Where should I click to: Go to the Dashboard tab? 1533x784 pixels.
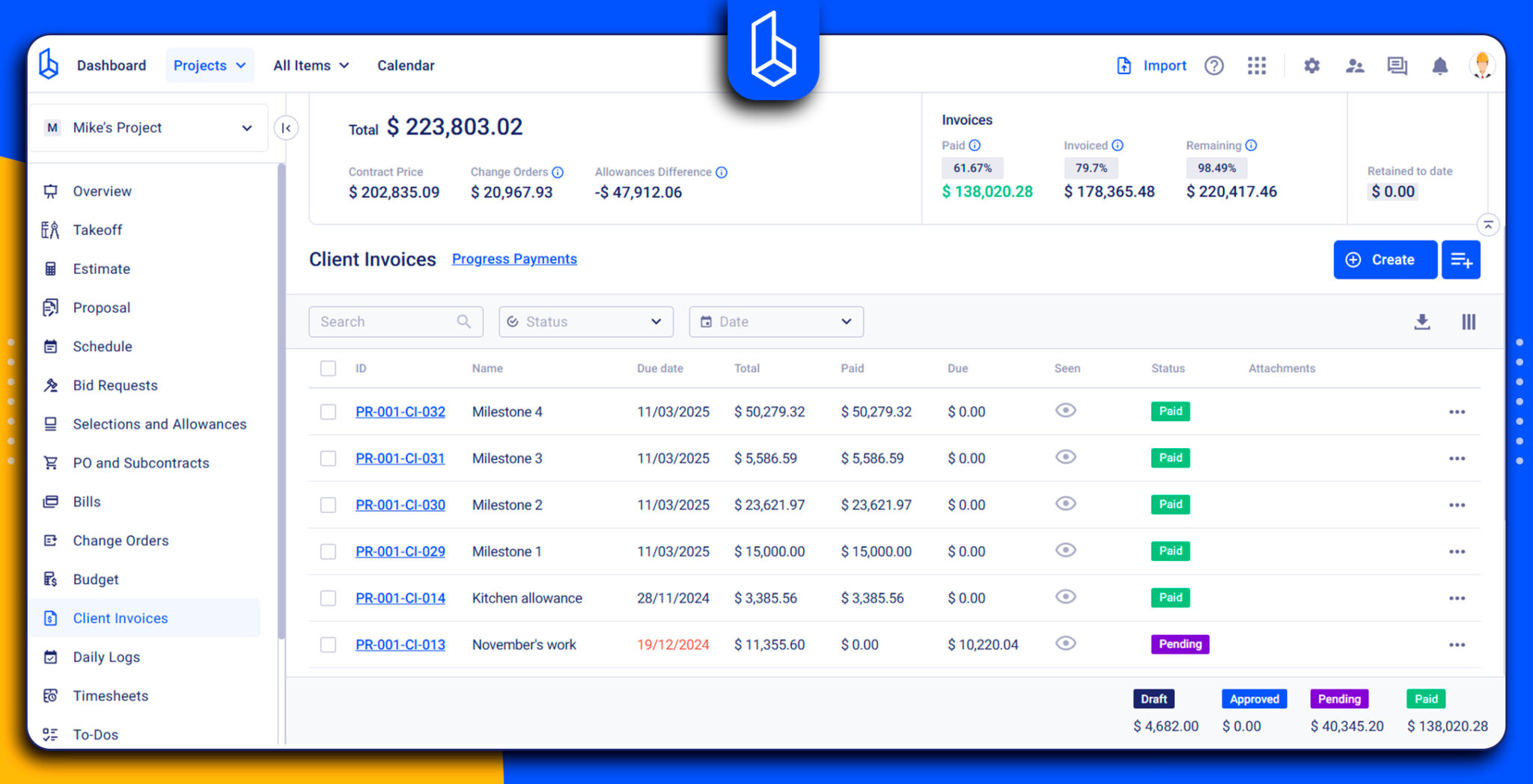tap(112, 66)
